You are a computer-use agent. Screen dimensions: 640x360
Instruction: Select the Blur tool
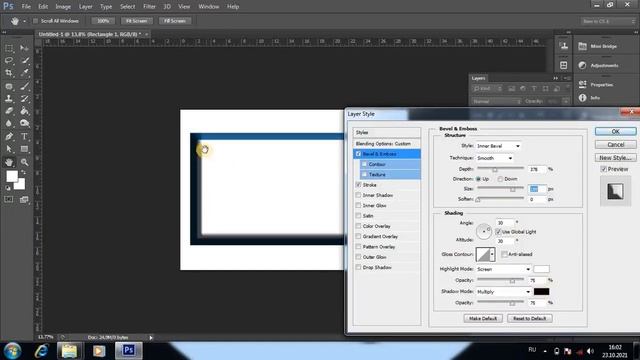pos(9,123)
